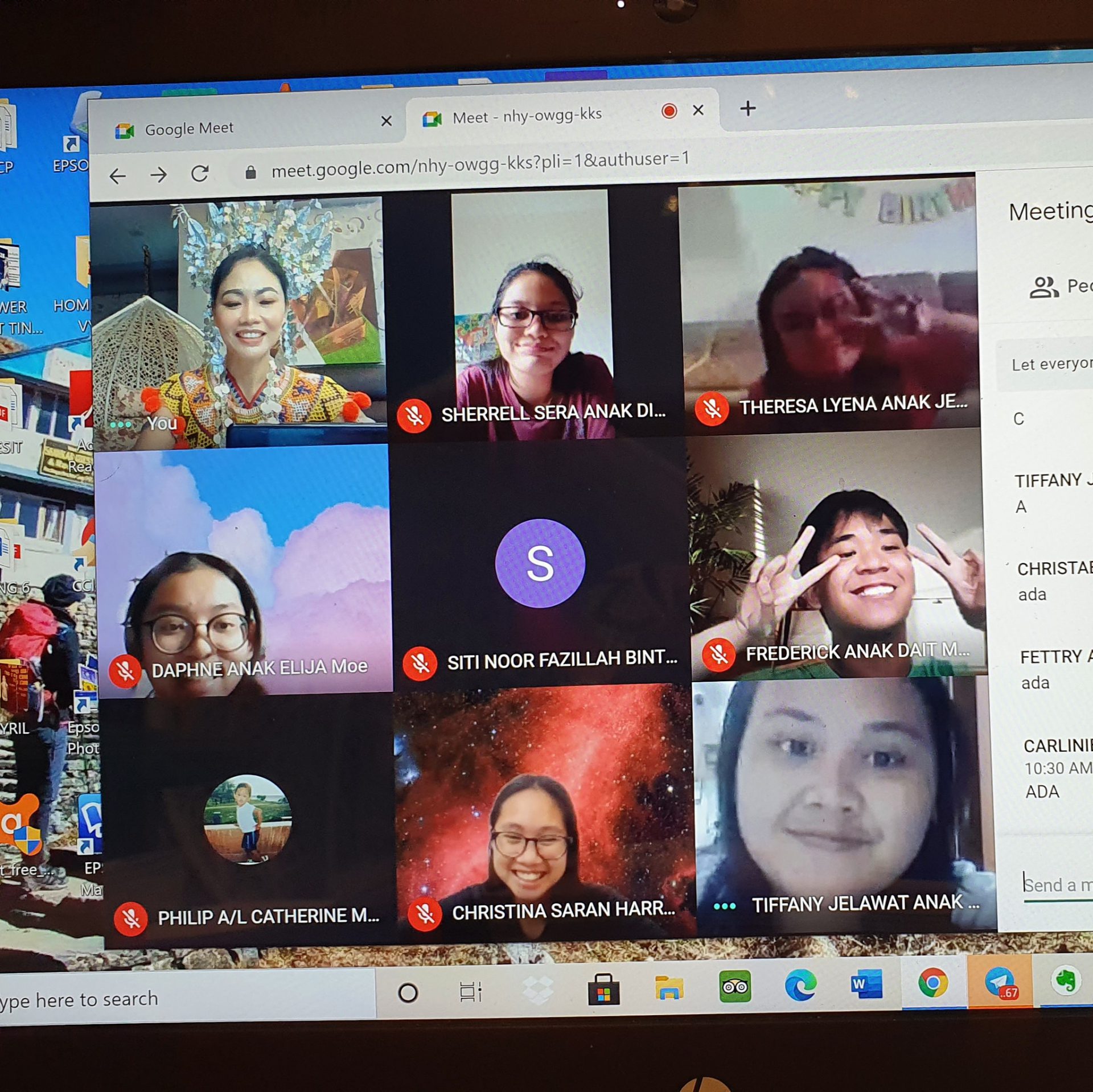Image resolution: width=1093 pixels, height=1092 pixels.
Task: Click the padlock site info icon
Action: point(250,172)
